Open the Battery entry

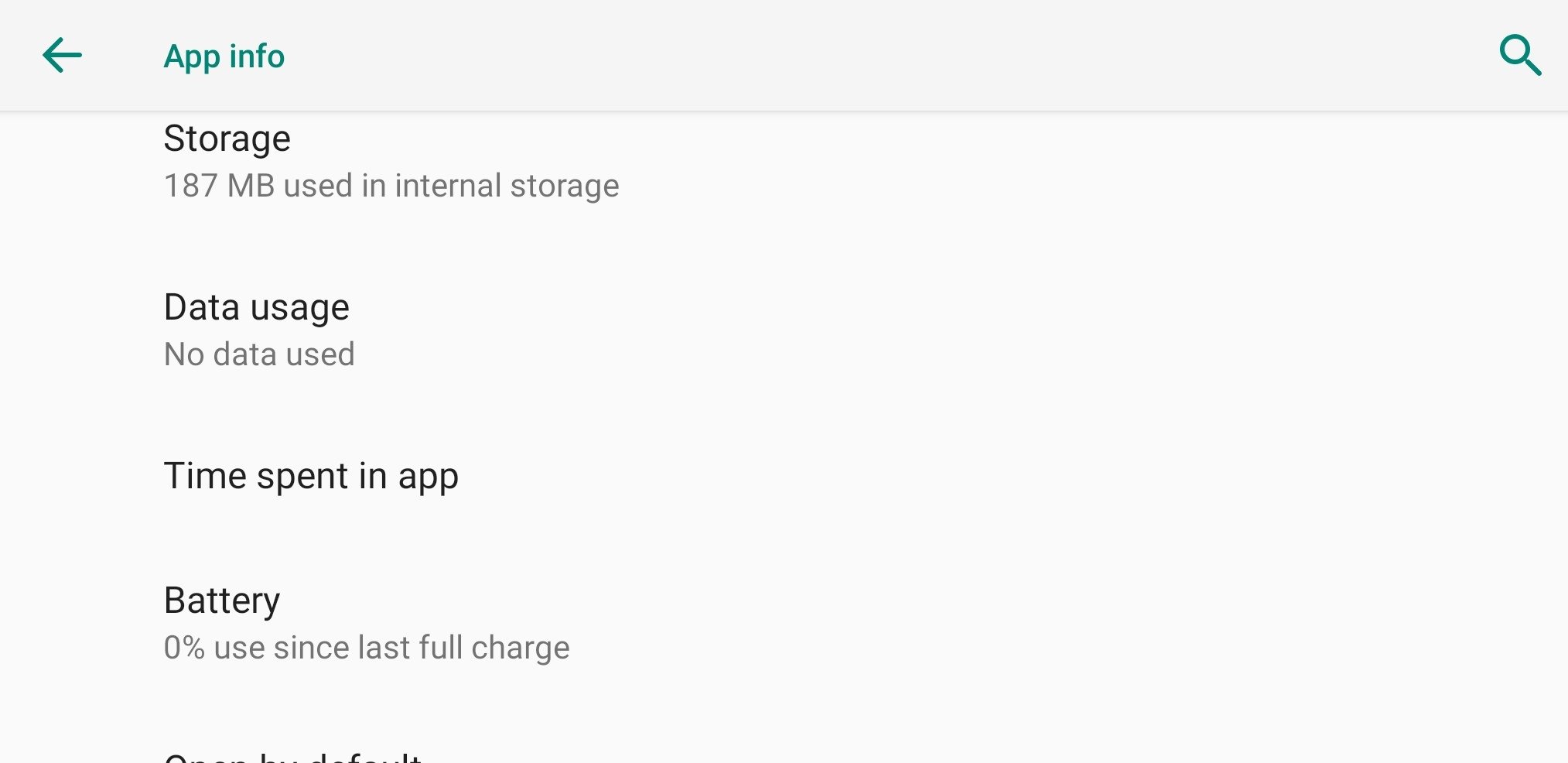(222, 601)
